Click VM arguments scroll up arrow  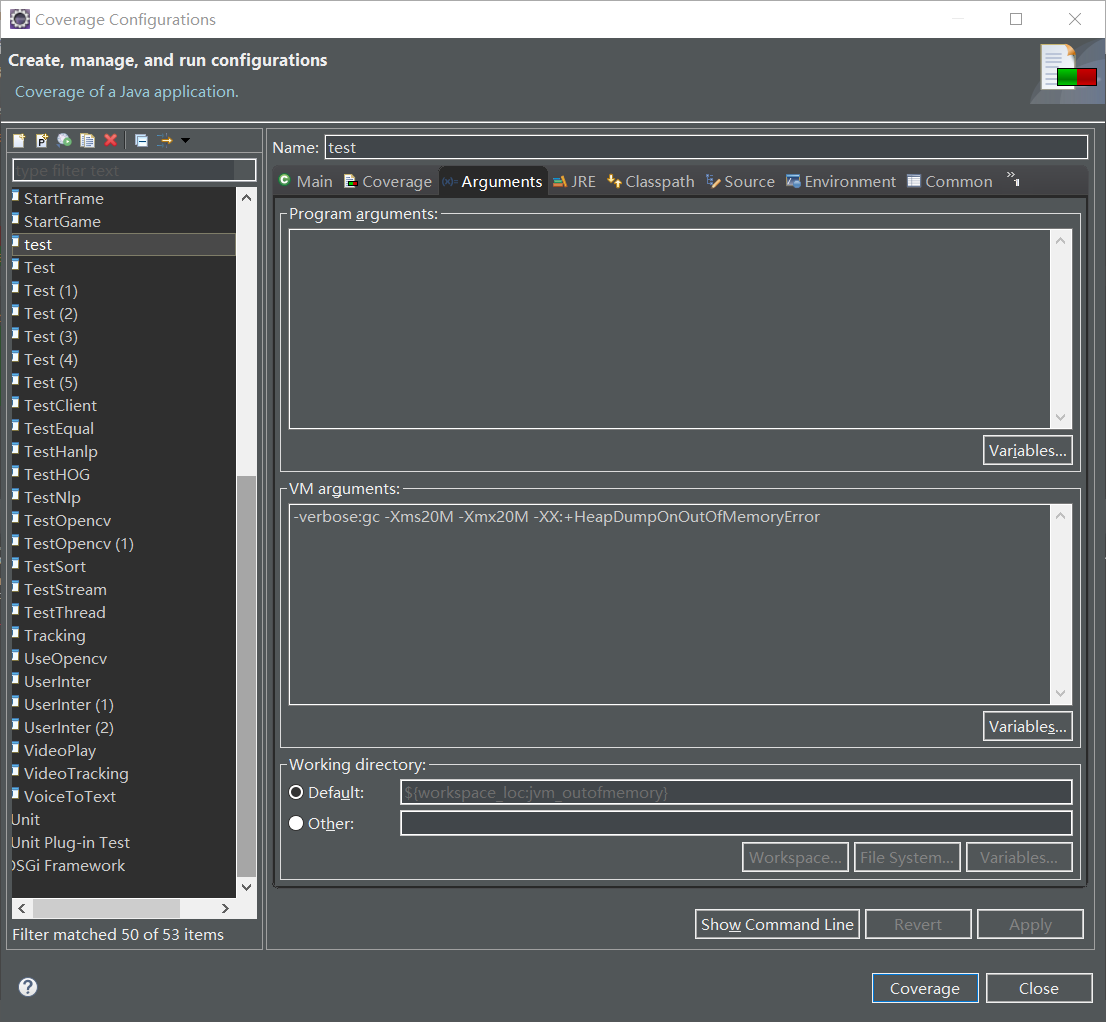tap(1060, 516)
